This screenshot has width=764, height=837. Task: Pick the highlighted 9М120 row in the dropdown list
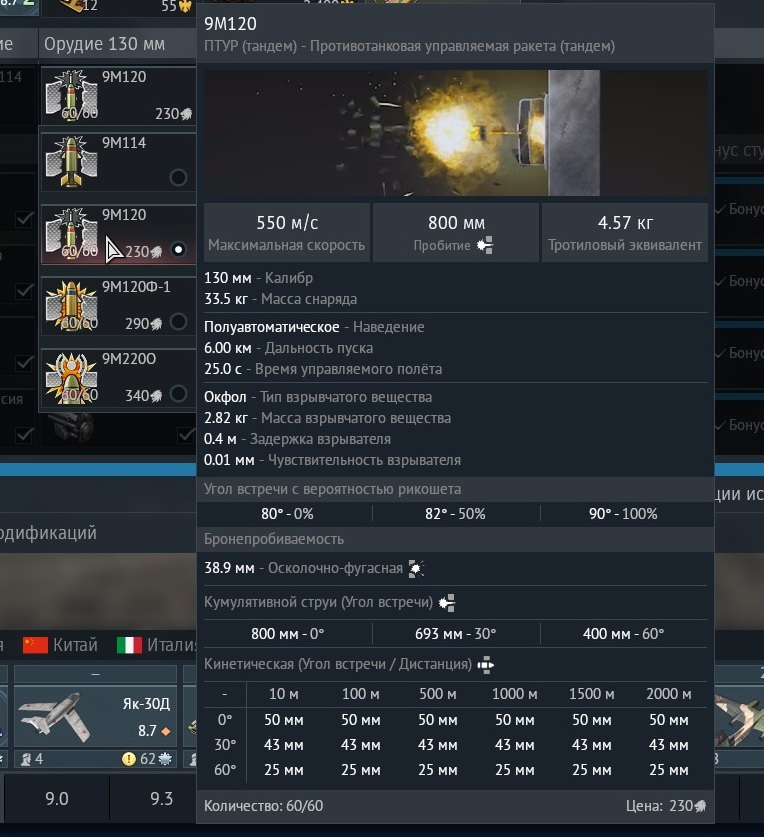(x=117, y=233)
